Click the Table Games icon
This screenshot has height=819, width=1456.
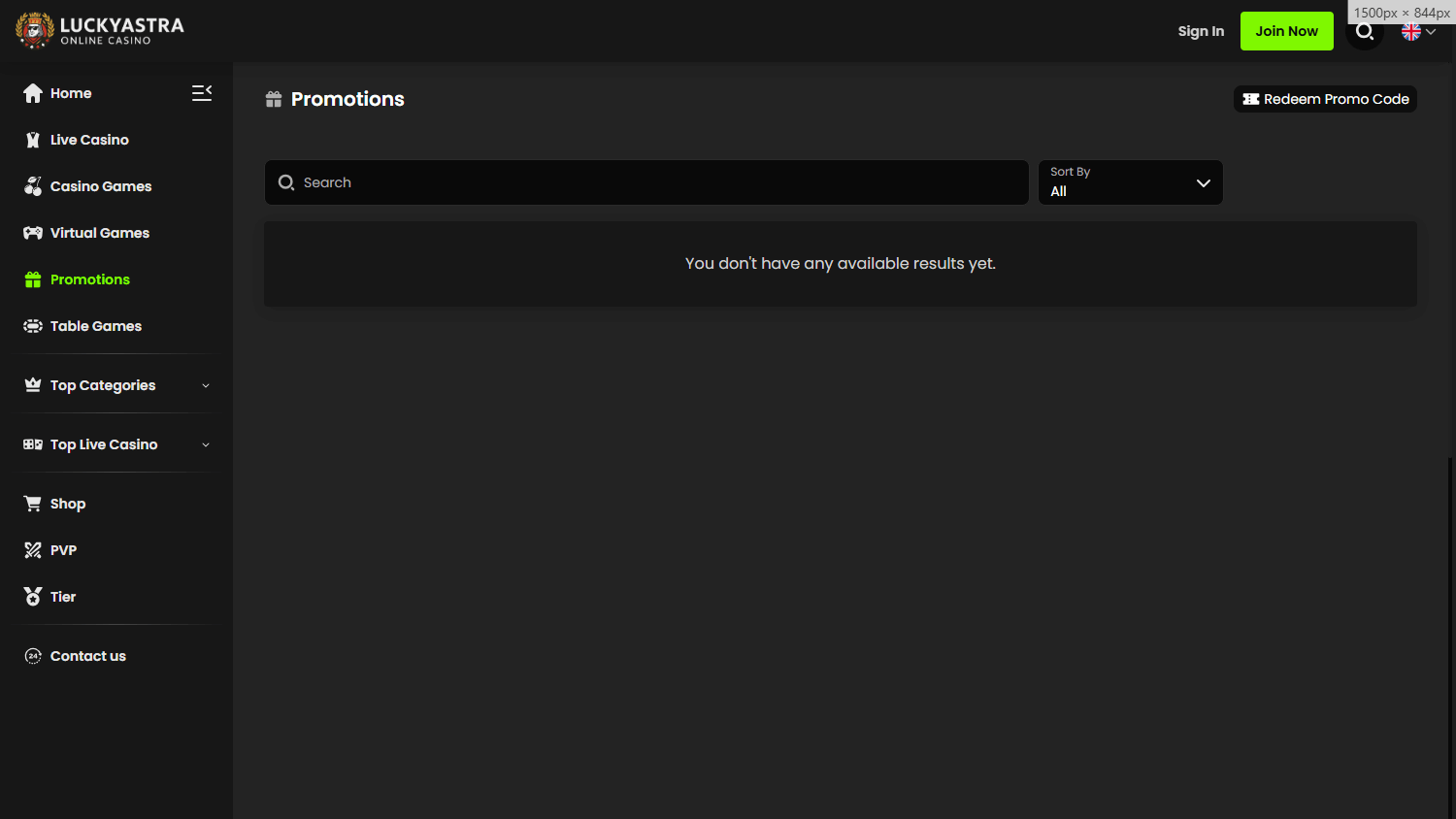point(33,326)
